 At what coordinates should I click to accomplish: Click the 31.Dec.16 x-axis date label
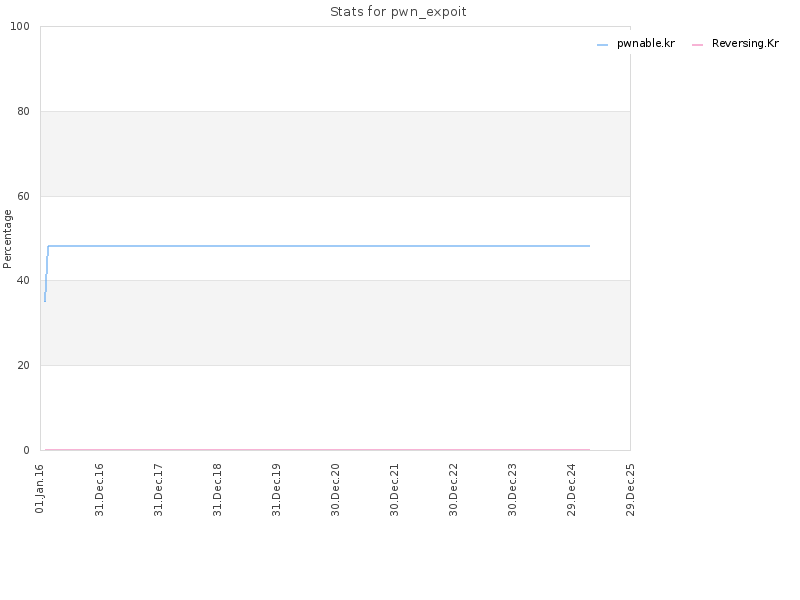coord(99,490)
